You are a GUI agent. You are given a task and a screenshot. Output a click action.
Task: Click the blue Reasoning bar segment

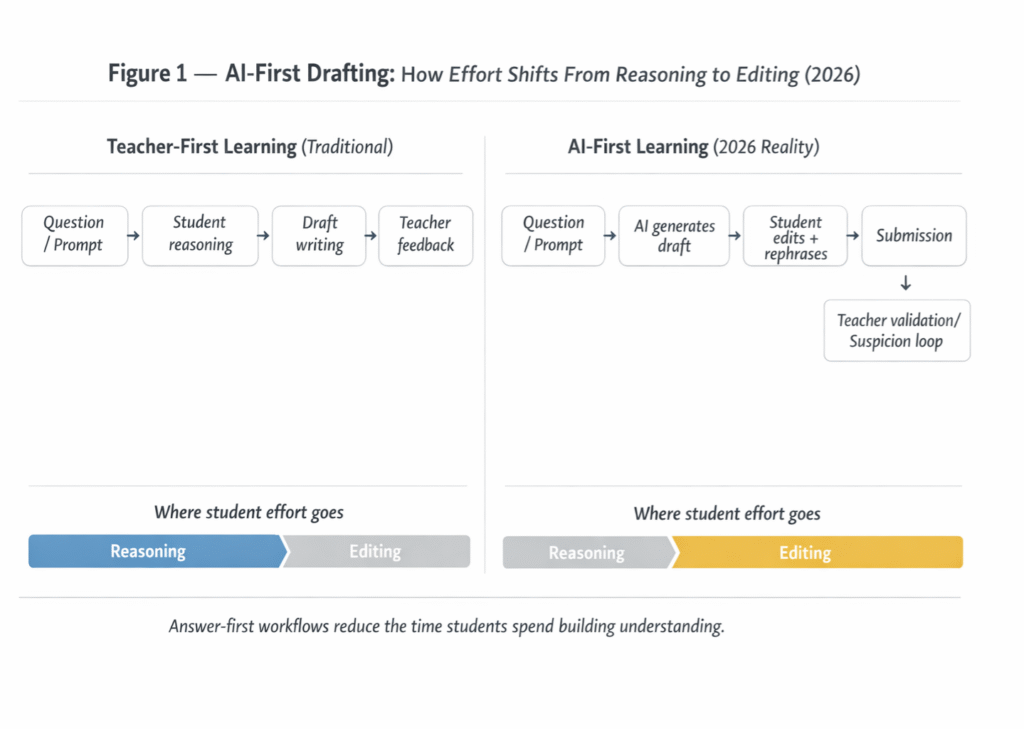[150, 551]
